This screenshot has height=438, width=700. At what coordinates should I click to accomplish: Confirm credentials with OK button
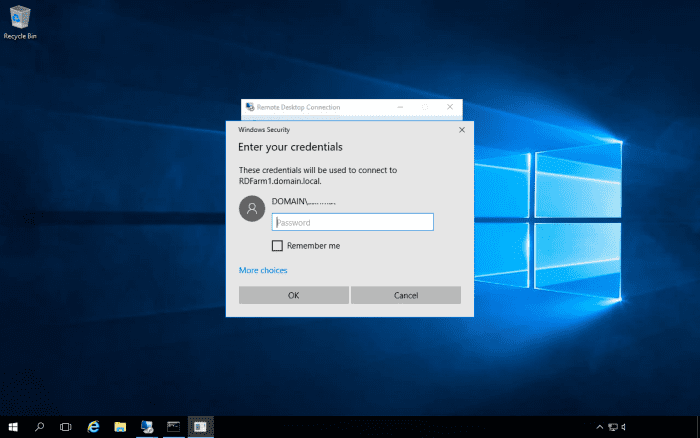pyautogui.click(x=294, y=295)
